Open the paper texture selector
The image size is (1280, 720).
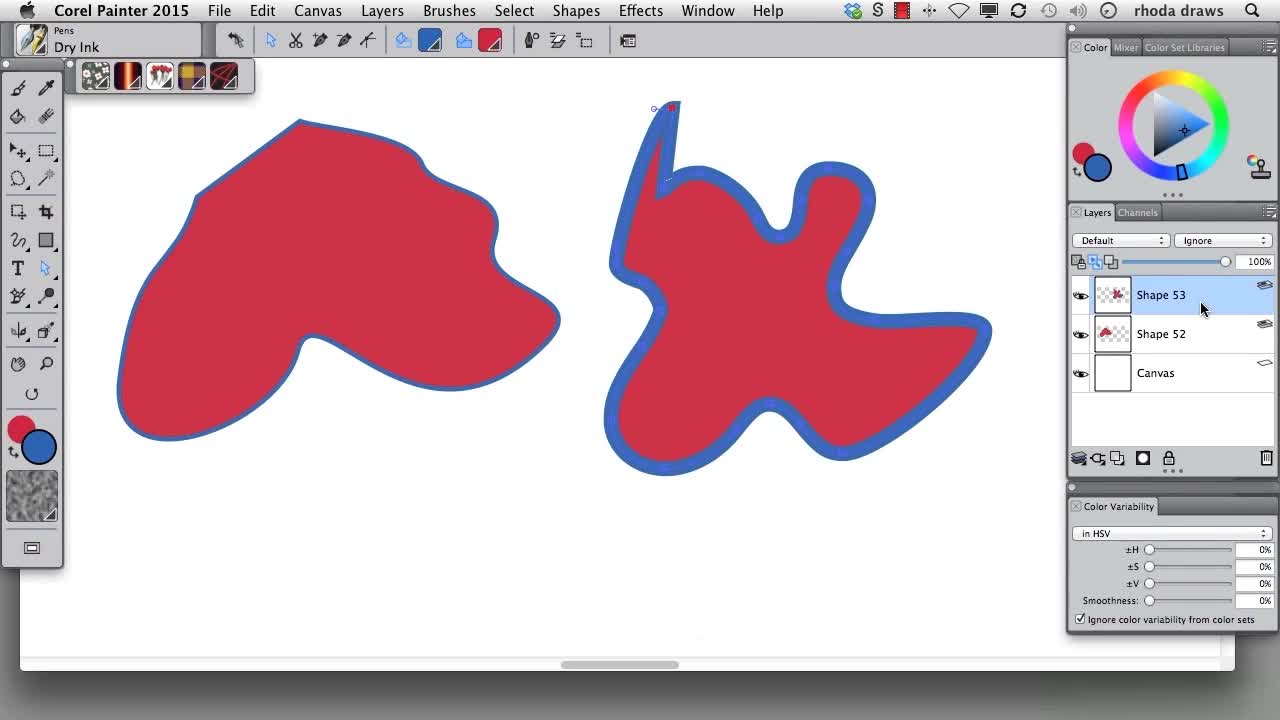[32, 497]
